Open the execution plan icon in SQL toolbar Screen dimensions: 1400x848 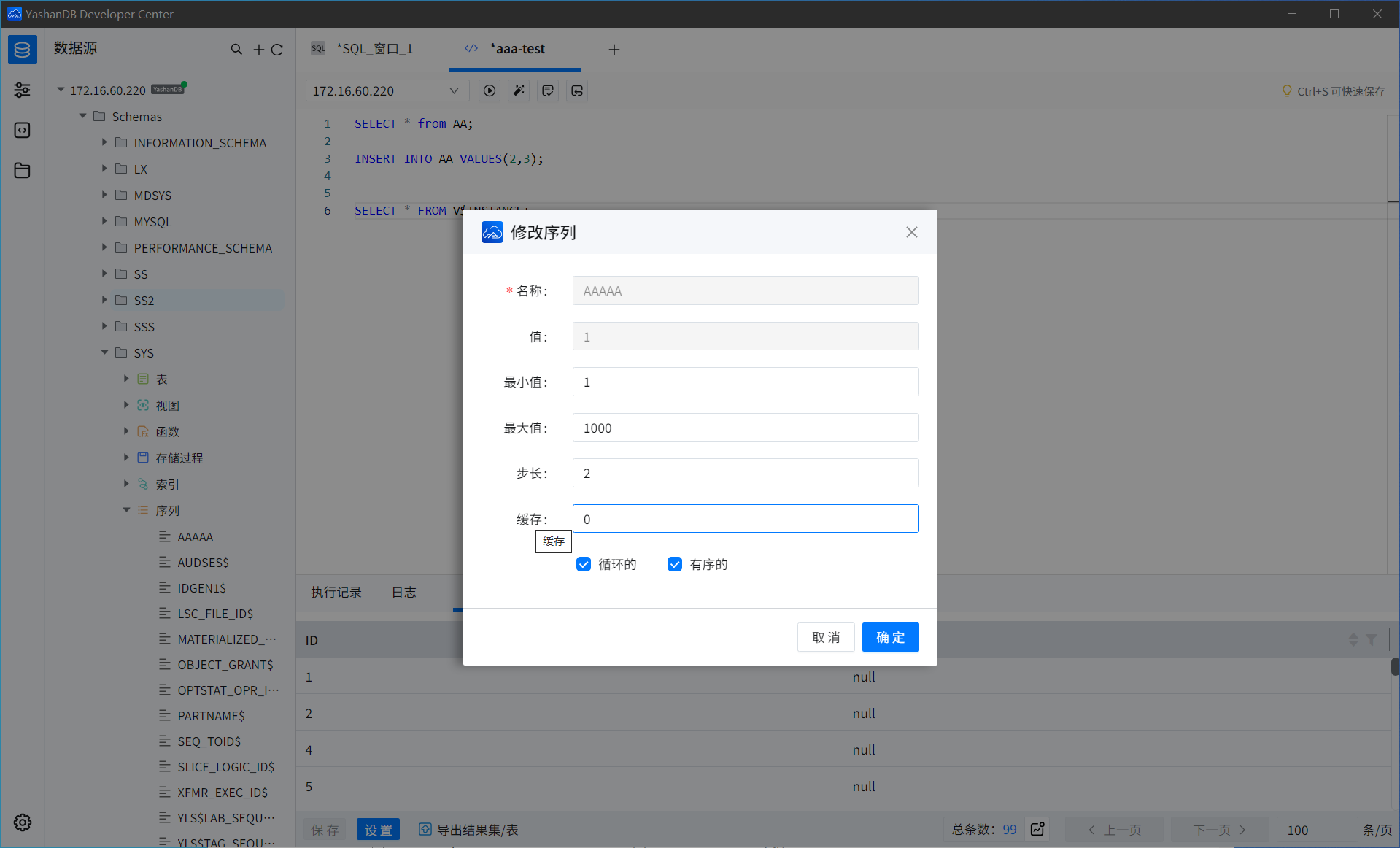tap(548, 90)
